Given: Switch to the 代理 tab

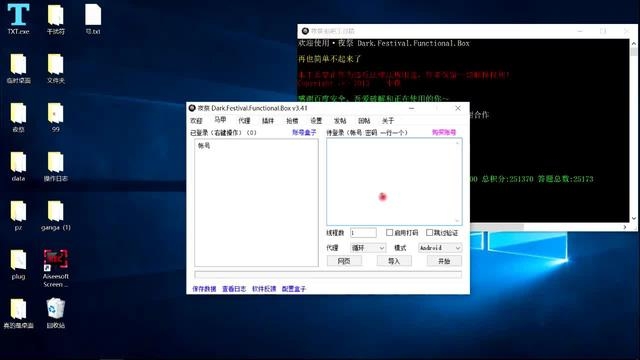Looking at the screenshot, I should click(x=244, y=121).
